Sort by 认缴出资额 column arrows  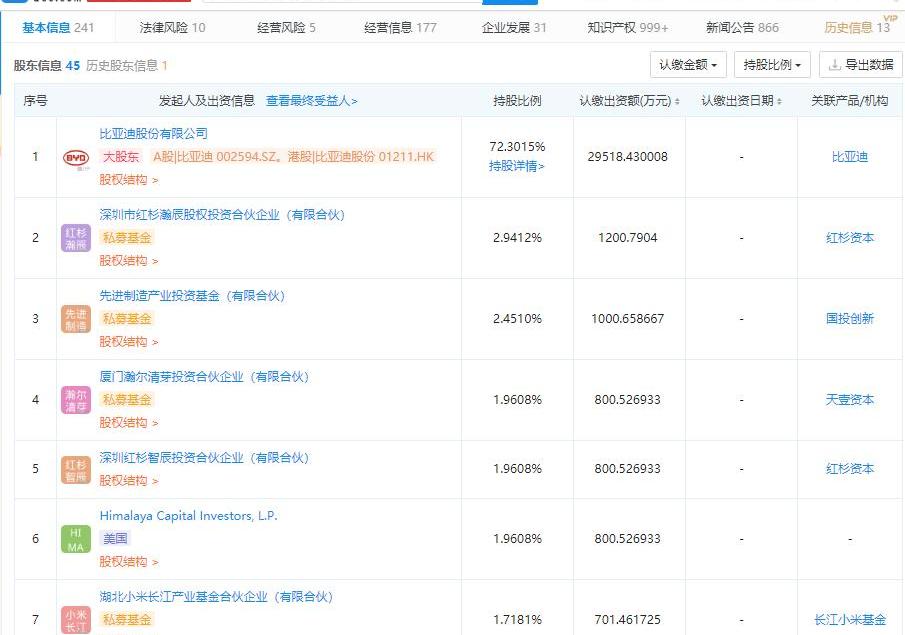point(677,101)
